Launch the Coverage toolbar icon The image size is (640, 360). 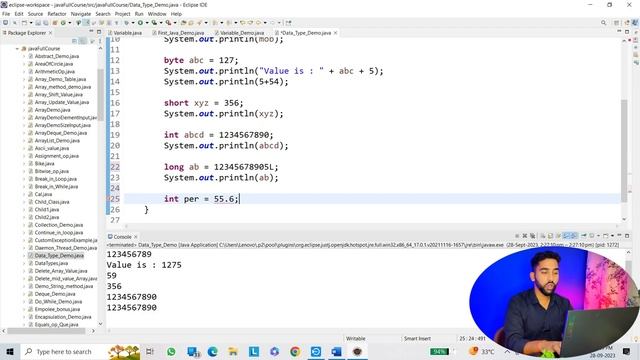pos(154,23)
